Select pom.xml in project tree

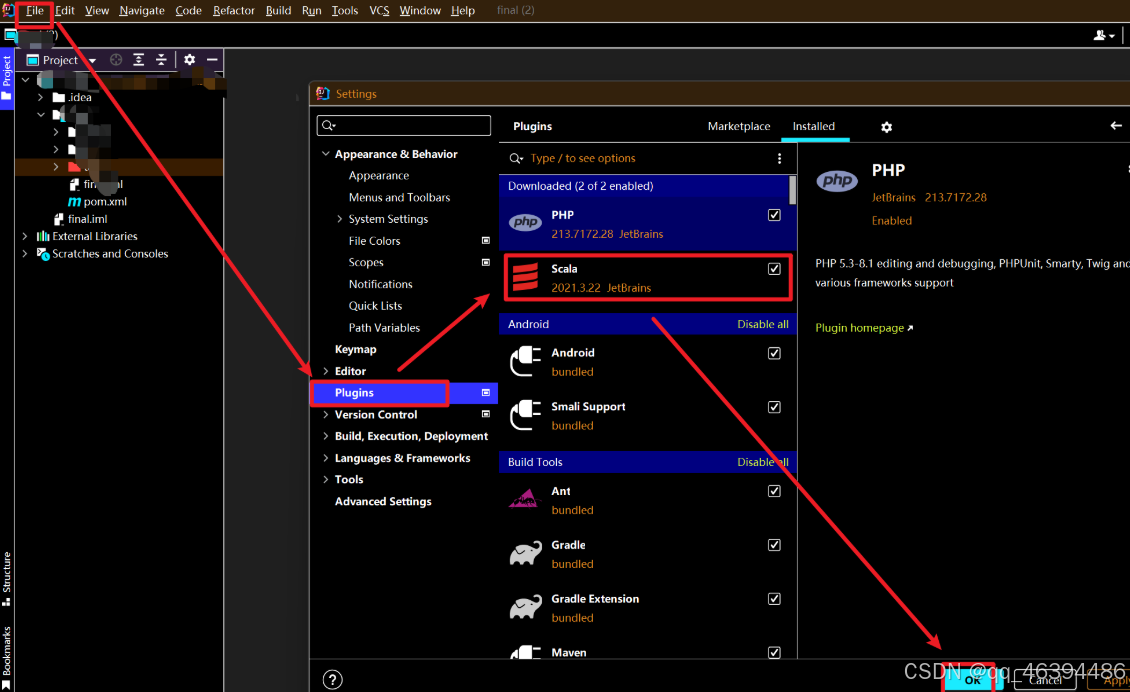[98, 202]
